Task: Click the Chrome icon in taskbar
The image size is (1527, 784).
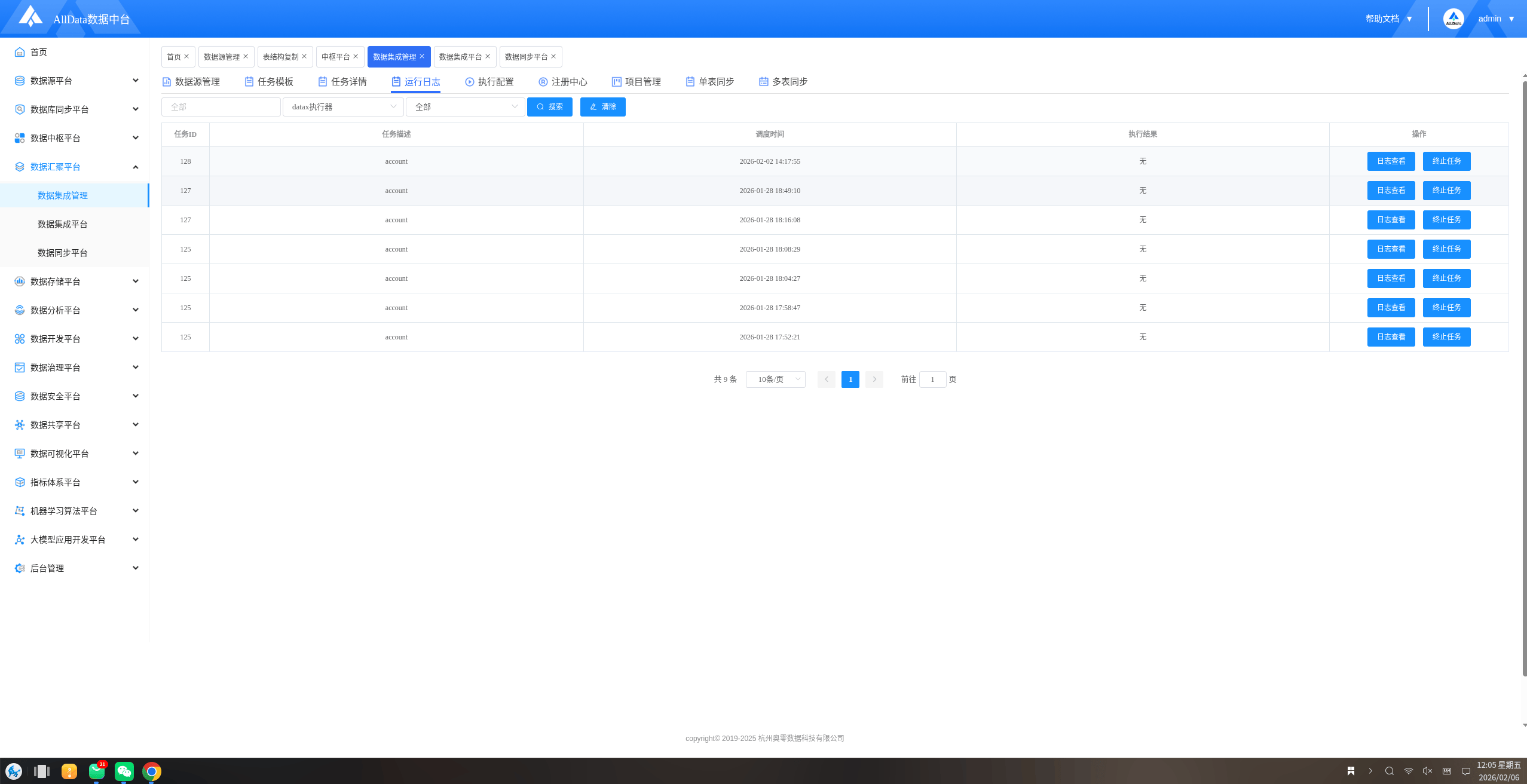Action: [x=152, y=771]
